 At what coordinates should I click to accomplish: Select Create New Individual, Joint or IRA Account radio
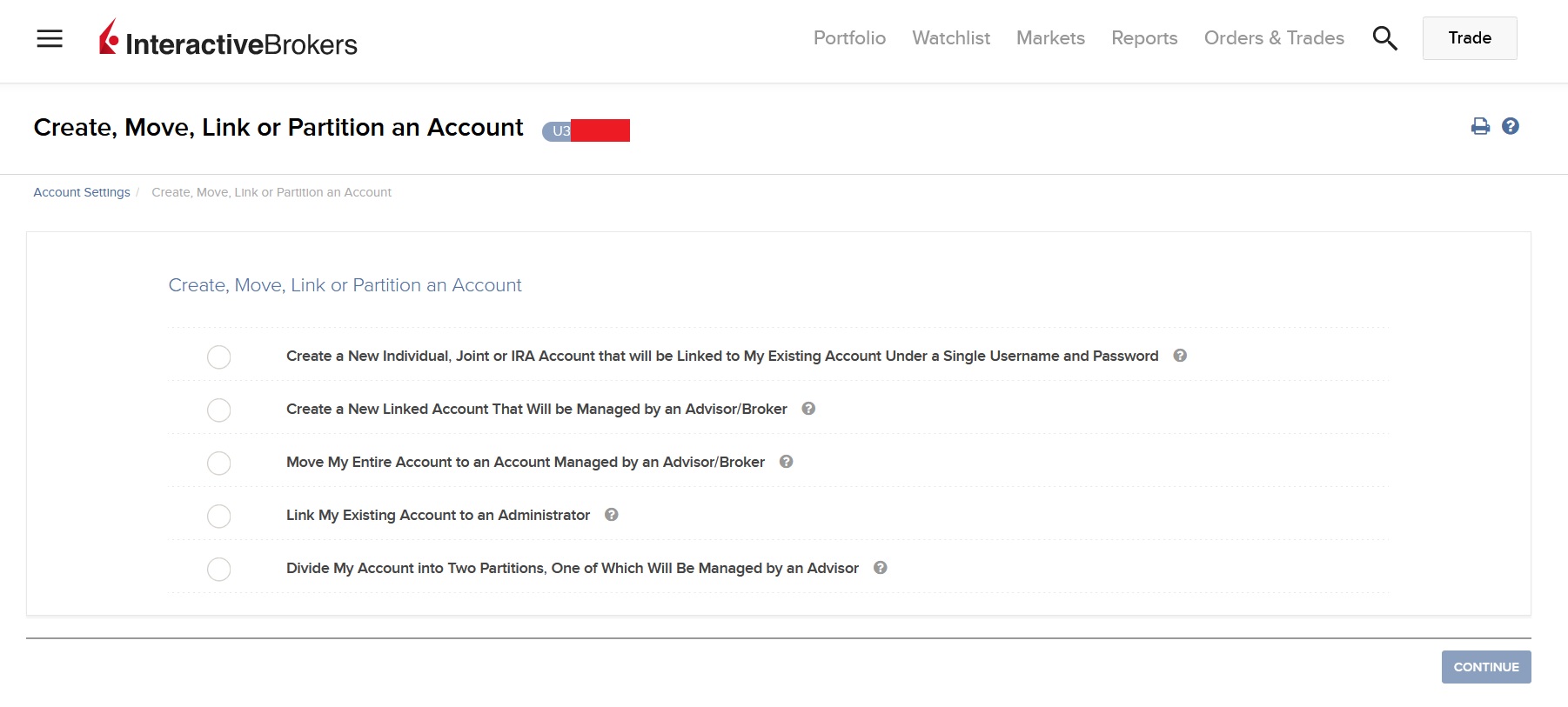click(x=219, y=357)
